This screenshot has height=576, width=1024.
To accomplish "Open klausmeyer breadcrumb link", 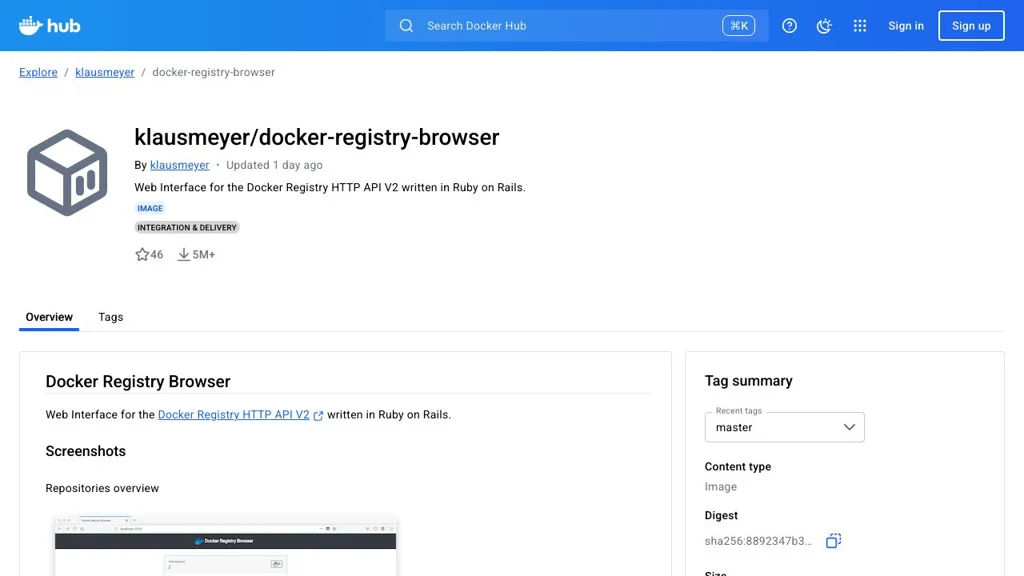I will coord(105,72).
